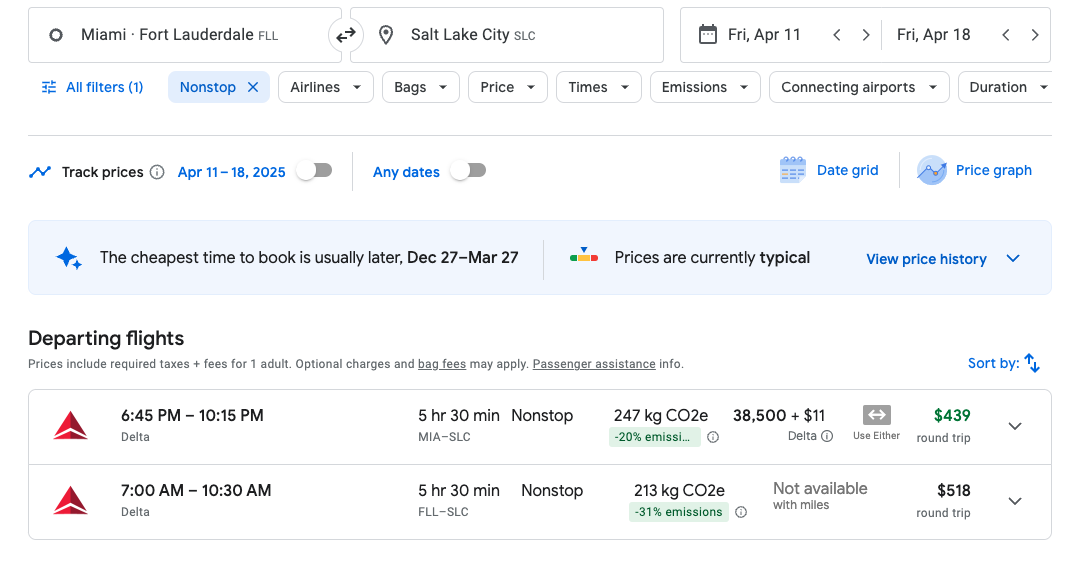Screen dimensions: 1073x565
Task: Open the Price filter dropdown
Action: (x=508, y=87)
